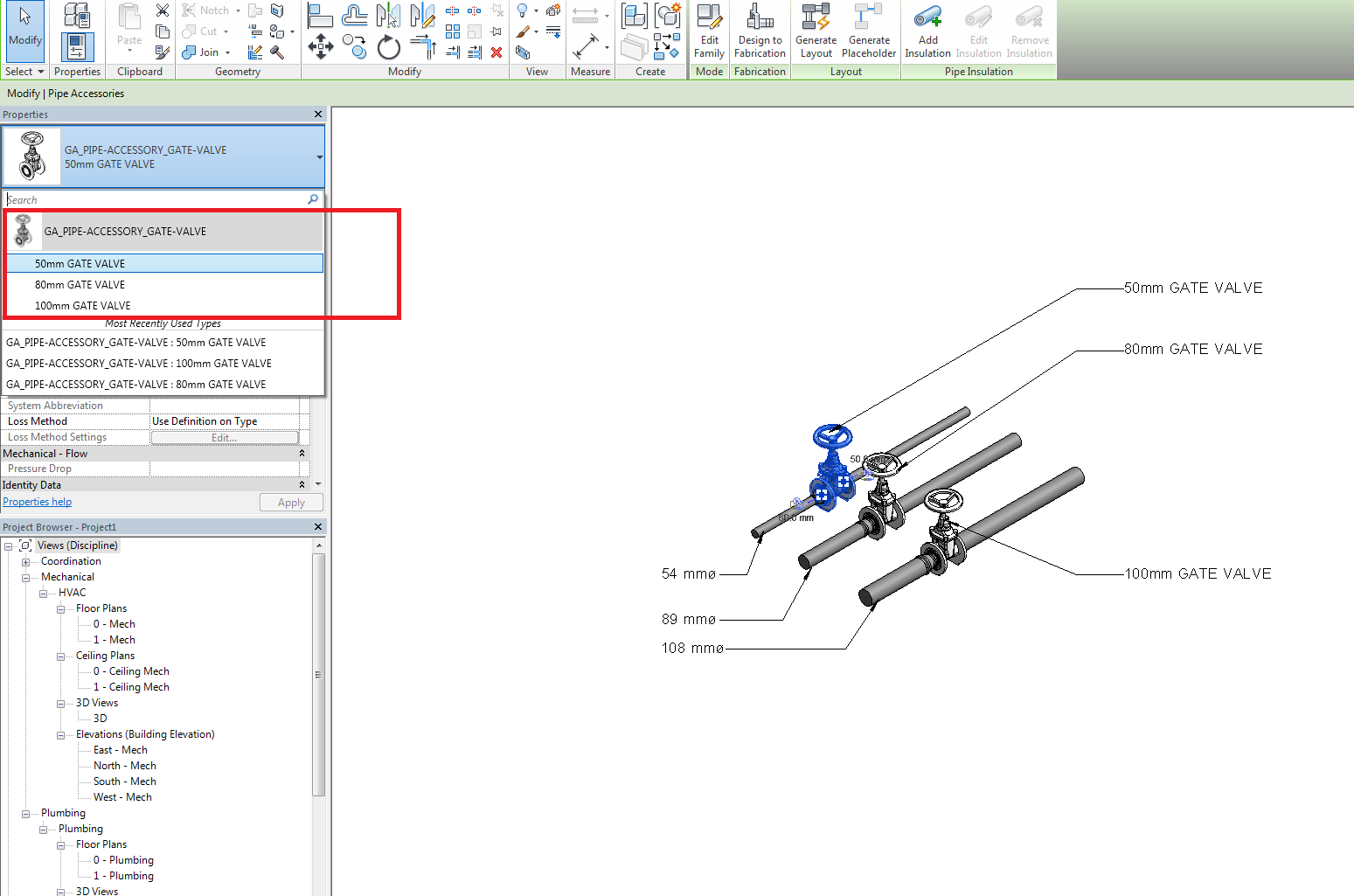The width and height of the screenshot is (1354, 896).
Task: Collapse the Mechanical - Flow section
Action: point(302,453)
